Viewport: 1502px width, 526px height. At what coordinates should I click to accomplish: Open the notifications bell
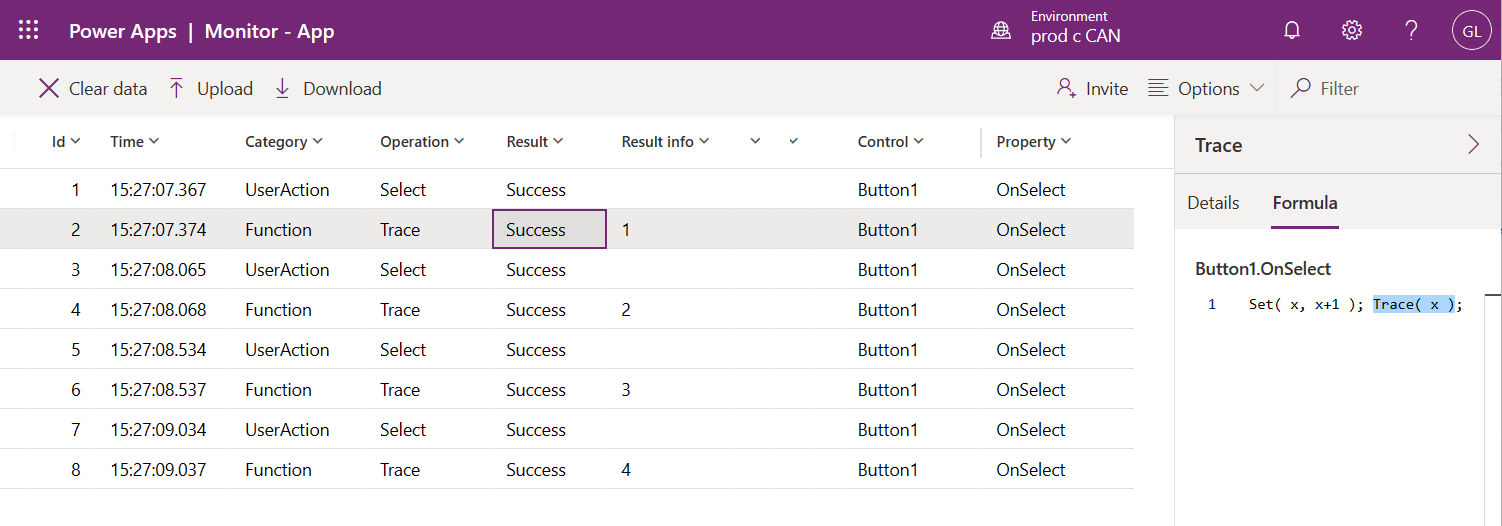(1292, 30)
